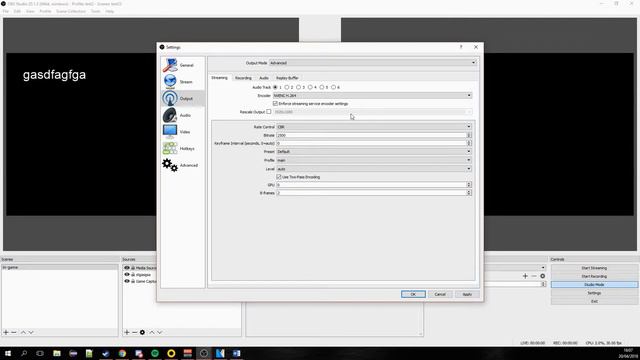This screenshot has width=640, height=360.
Task: Click Apply in the Settings dialog
Action: (467, 294)
